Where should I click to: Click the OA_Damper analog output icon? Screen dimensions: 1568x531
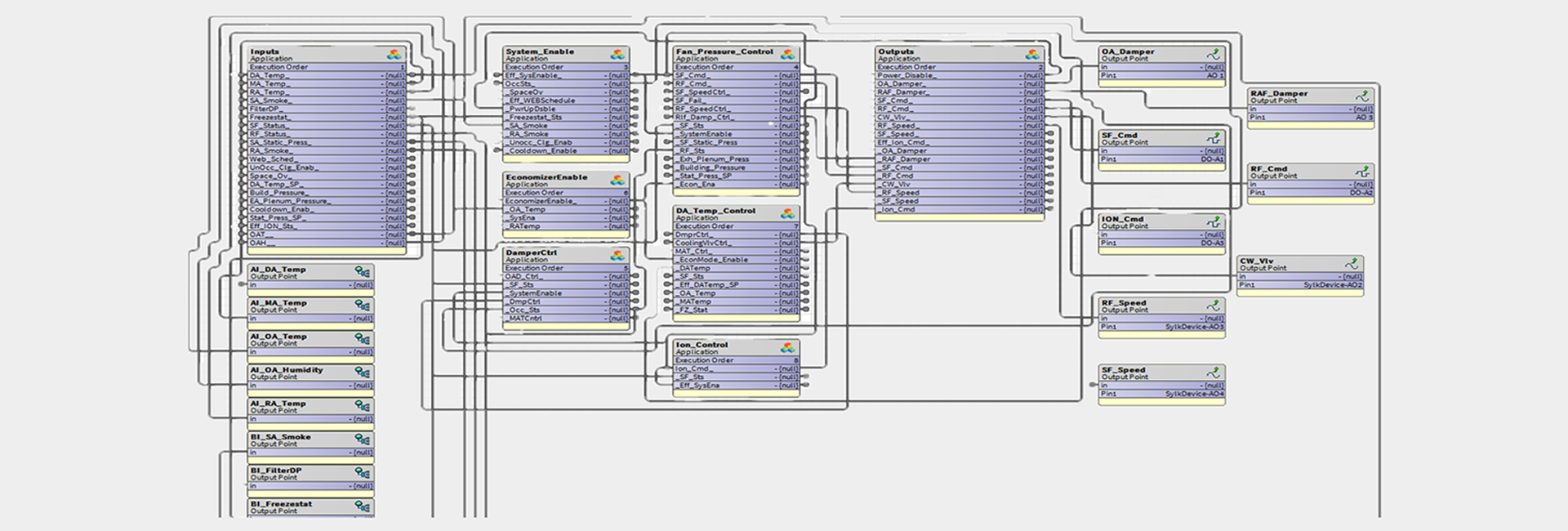(1214, 55)
